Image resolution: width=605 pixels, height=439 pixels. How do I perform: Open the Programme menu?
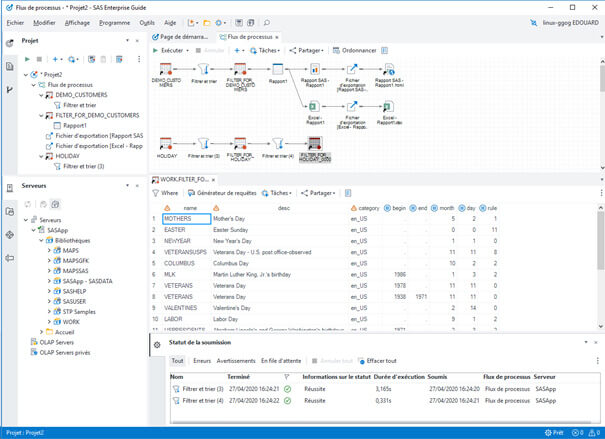point(115,23)
